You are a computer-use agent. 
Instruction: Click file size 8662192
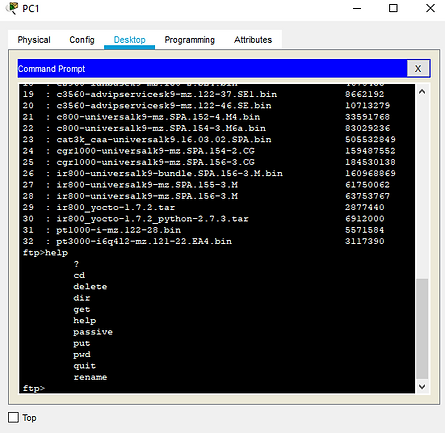(x=365, y=94)
